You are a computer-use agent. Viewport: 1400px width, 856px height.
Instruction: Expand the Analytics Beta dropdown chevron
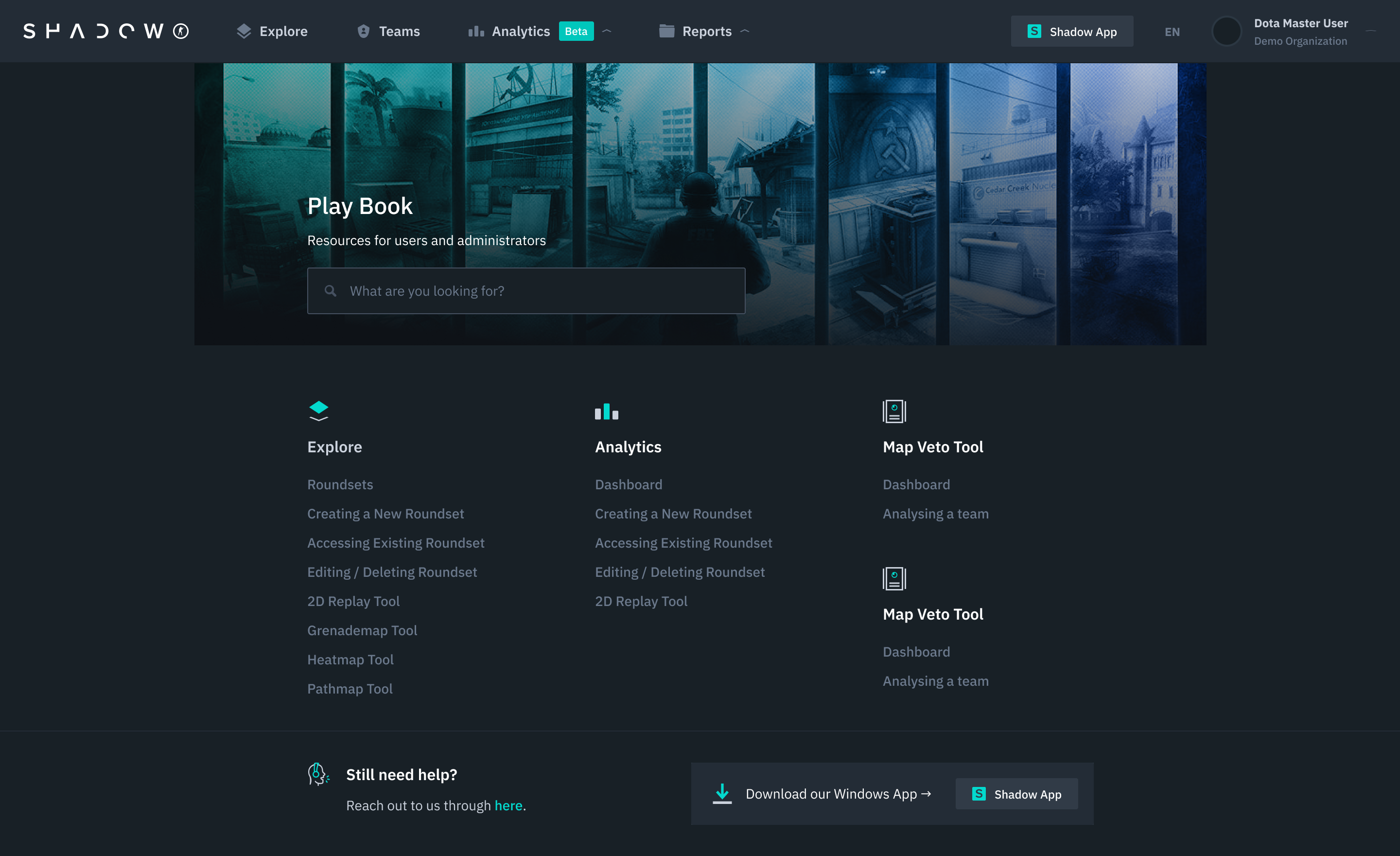click(x=607, y=31)
